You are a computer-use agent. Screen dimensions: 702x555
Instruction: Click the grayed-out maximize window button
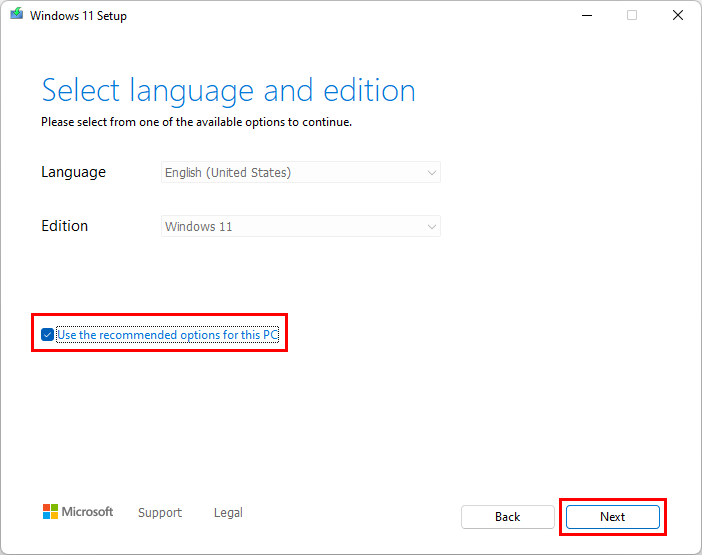click(632, 16)
